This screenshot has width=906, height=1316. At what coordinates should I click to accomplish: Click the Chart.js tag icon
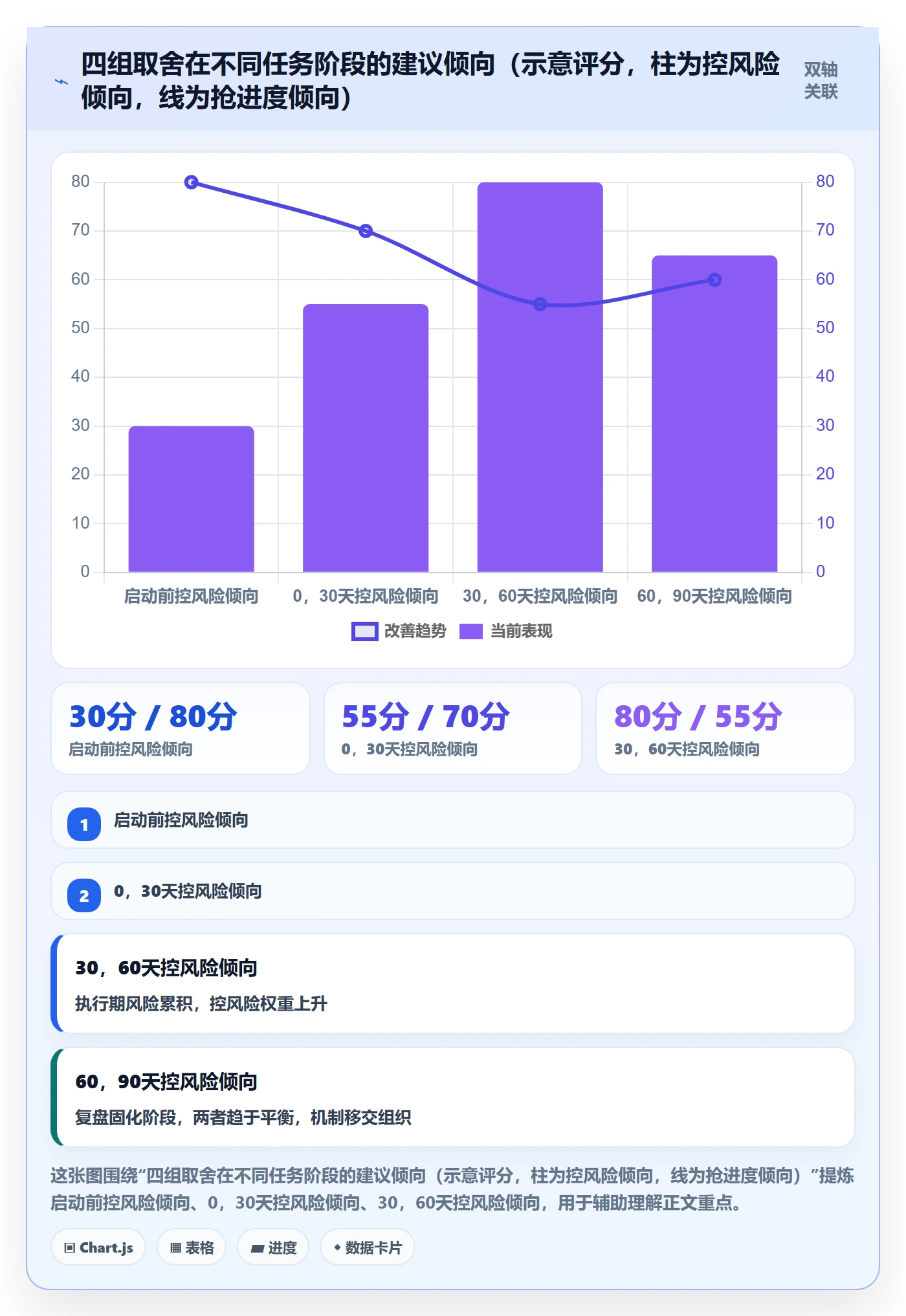pos(70,1248)
